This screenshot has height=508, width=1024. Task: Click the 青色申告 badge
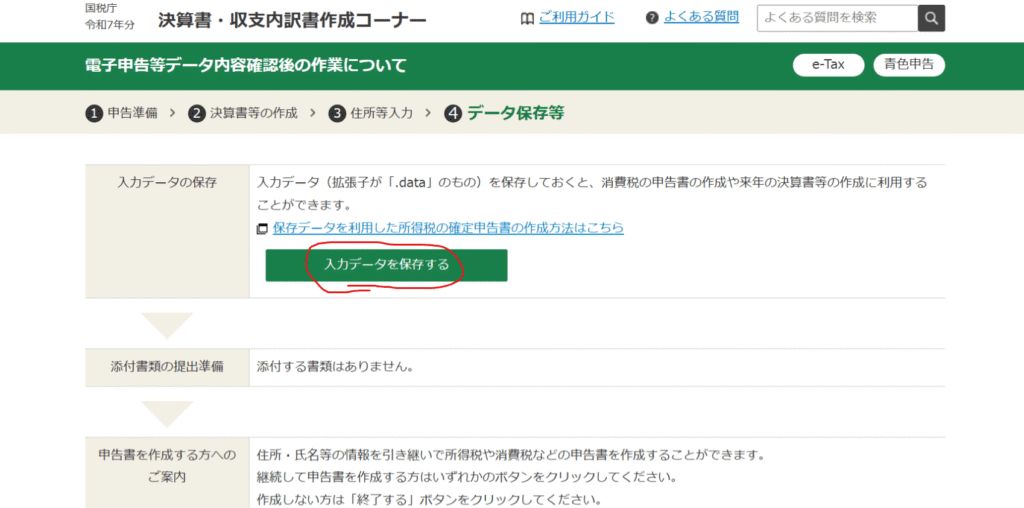tap(909, 65)
